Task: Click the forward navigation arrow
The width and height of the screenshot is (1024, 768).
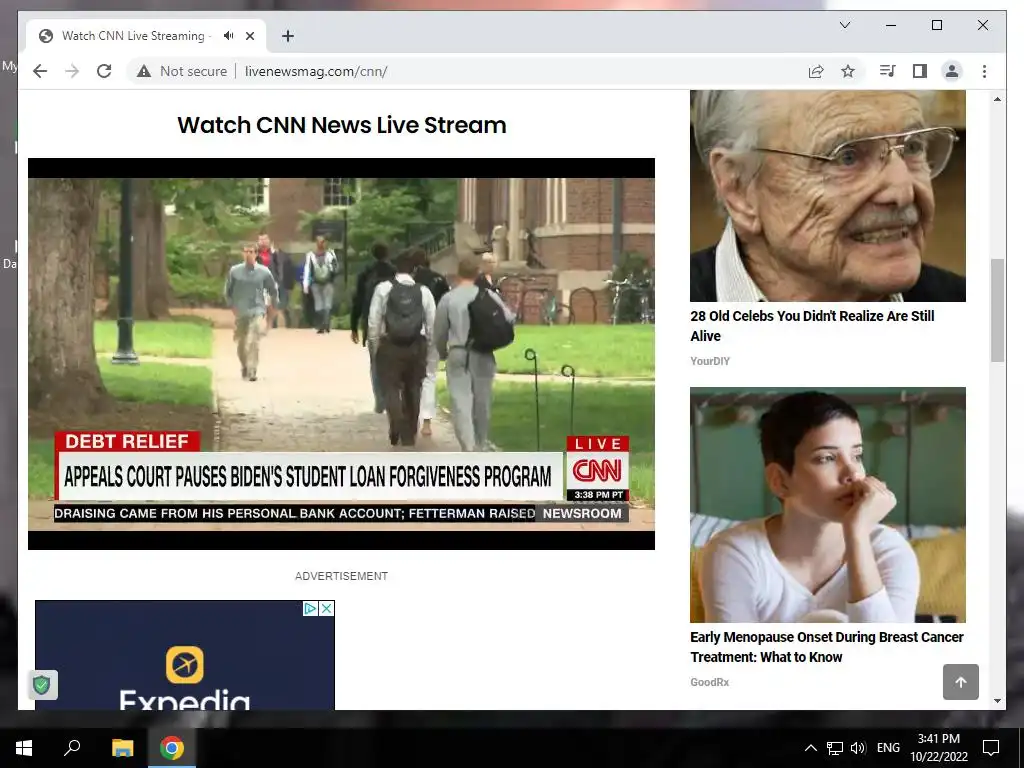Action: 72,71
